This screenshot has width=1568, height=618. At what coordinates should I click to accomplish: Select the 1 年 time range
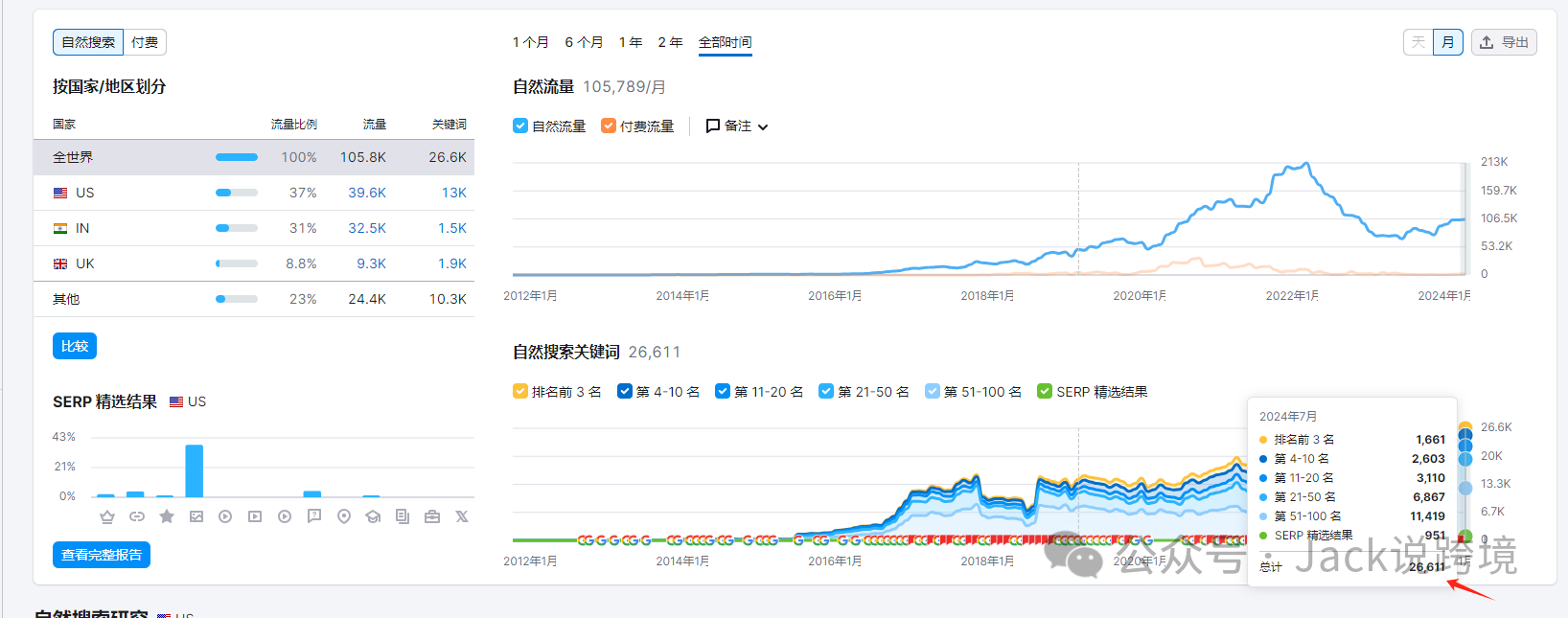point(631,42)
